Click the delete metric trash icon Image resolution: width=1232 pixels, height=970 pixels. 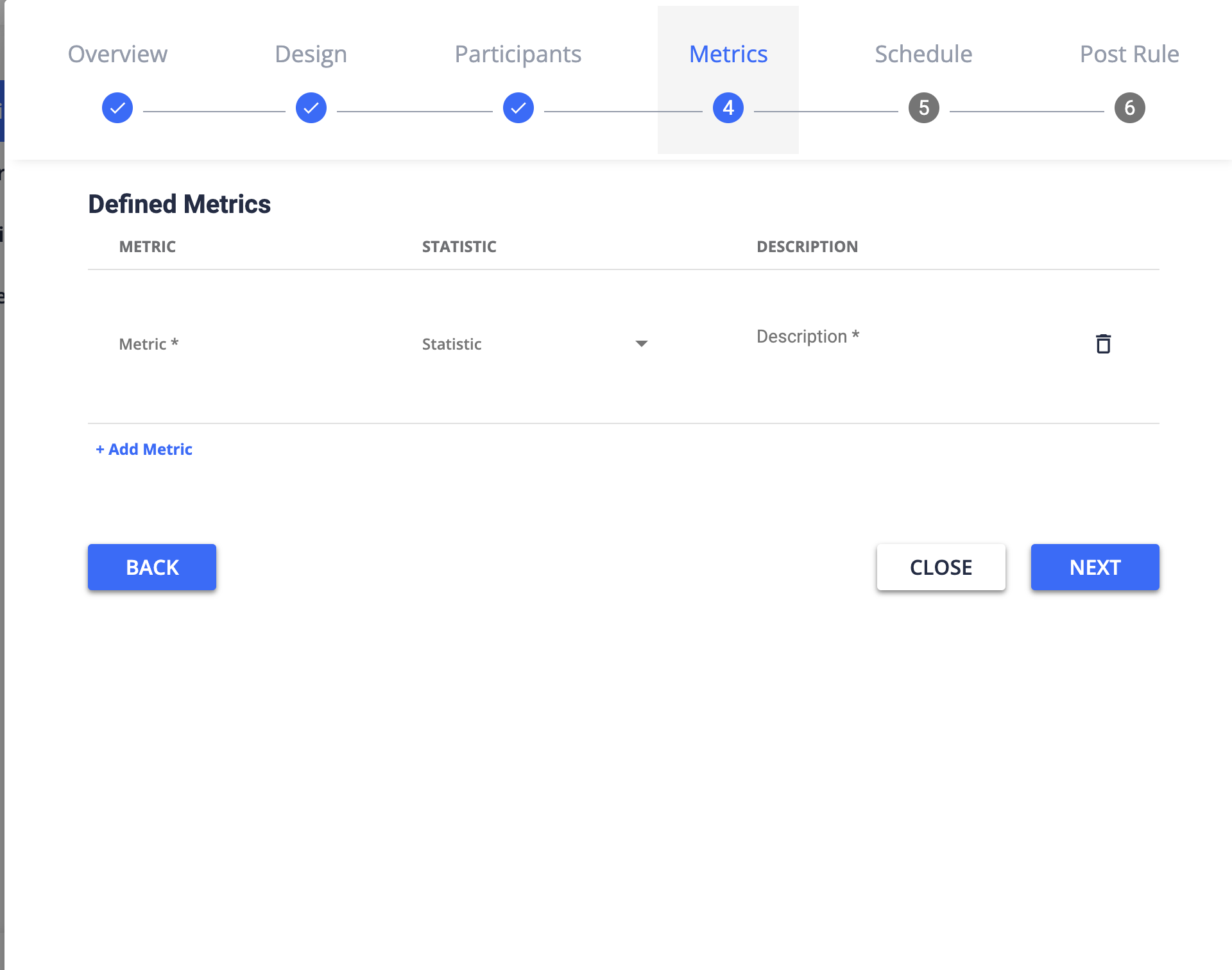pyautogui.click(x=1103, y=344)
